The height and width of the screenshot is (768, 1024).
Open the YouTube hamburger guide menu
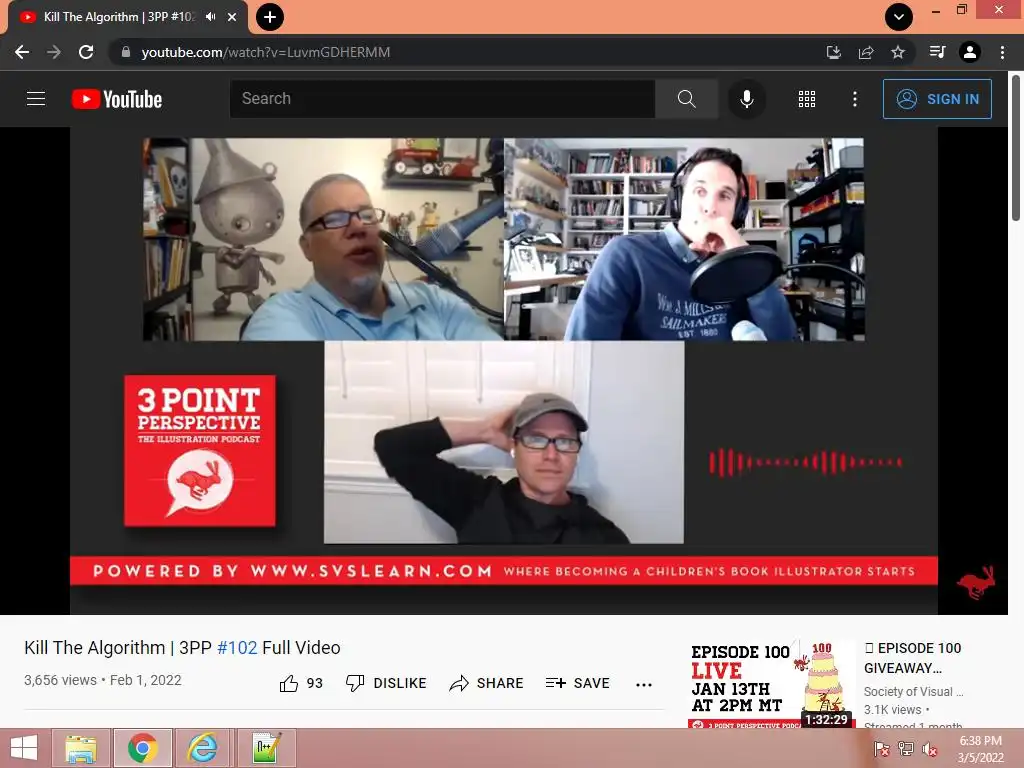[36, 99]
